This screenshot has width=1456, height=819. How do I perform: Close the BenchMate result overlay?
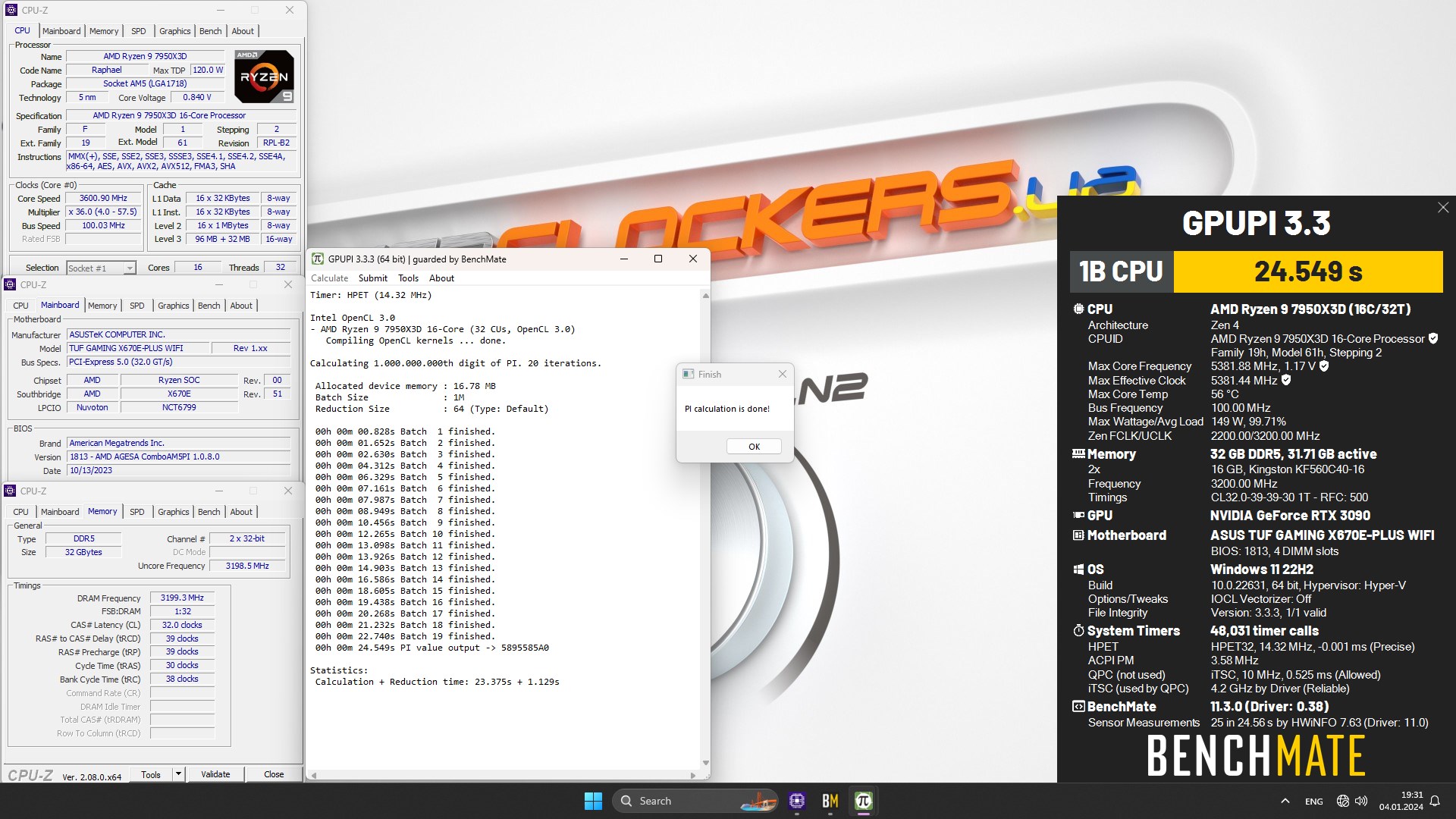tap(1443, 208)
